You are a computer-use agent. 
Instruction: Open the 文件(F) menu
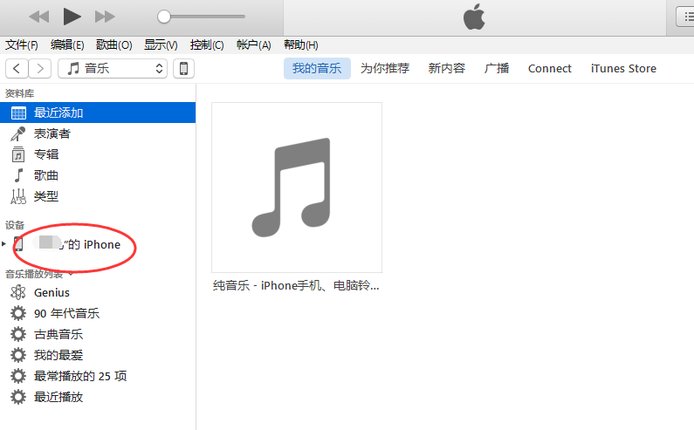tap(22, 45)
